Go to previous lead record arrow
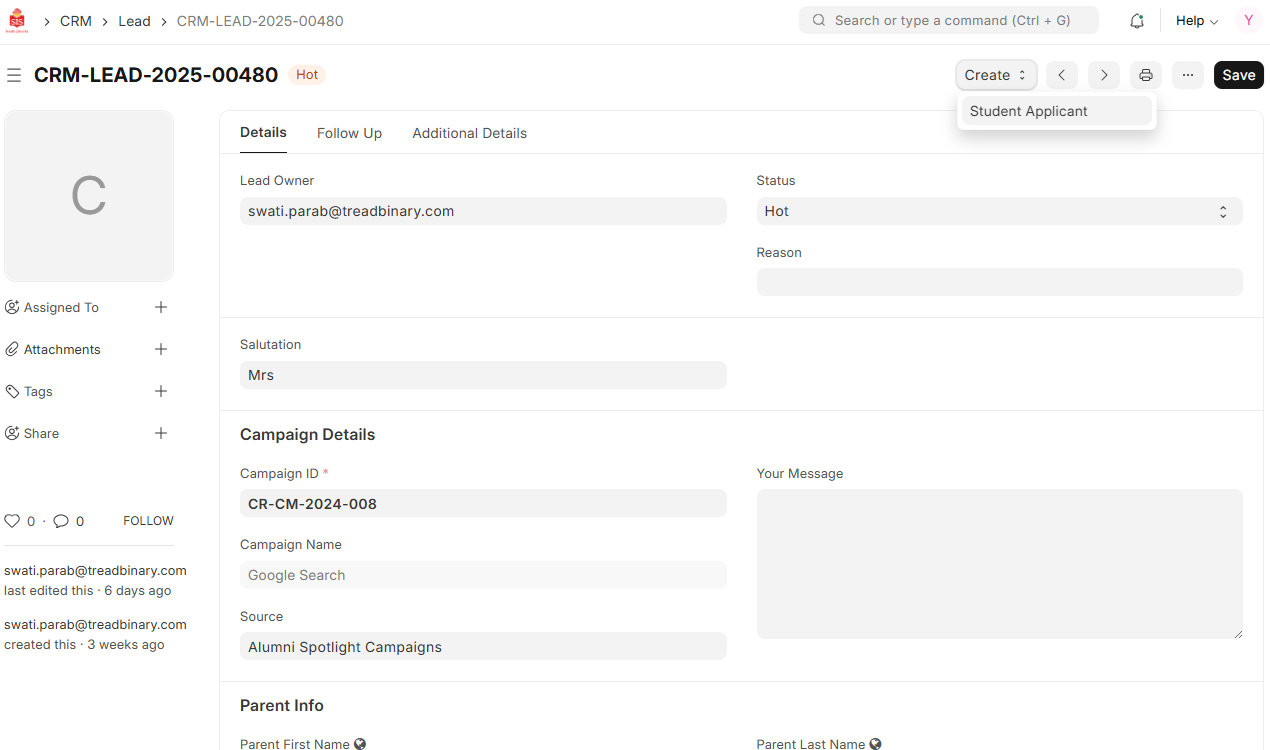The image size is (1270, 750). coord(1062,75)
